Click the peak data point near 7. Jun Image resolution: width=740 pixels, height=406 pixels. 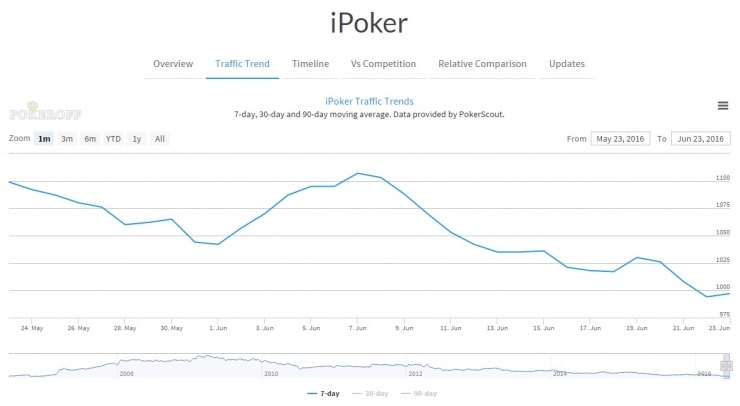coord(358,173)
